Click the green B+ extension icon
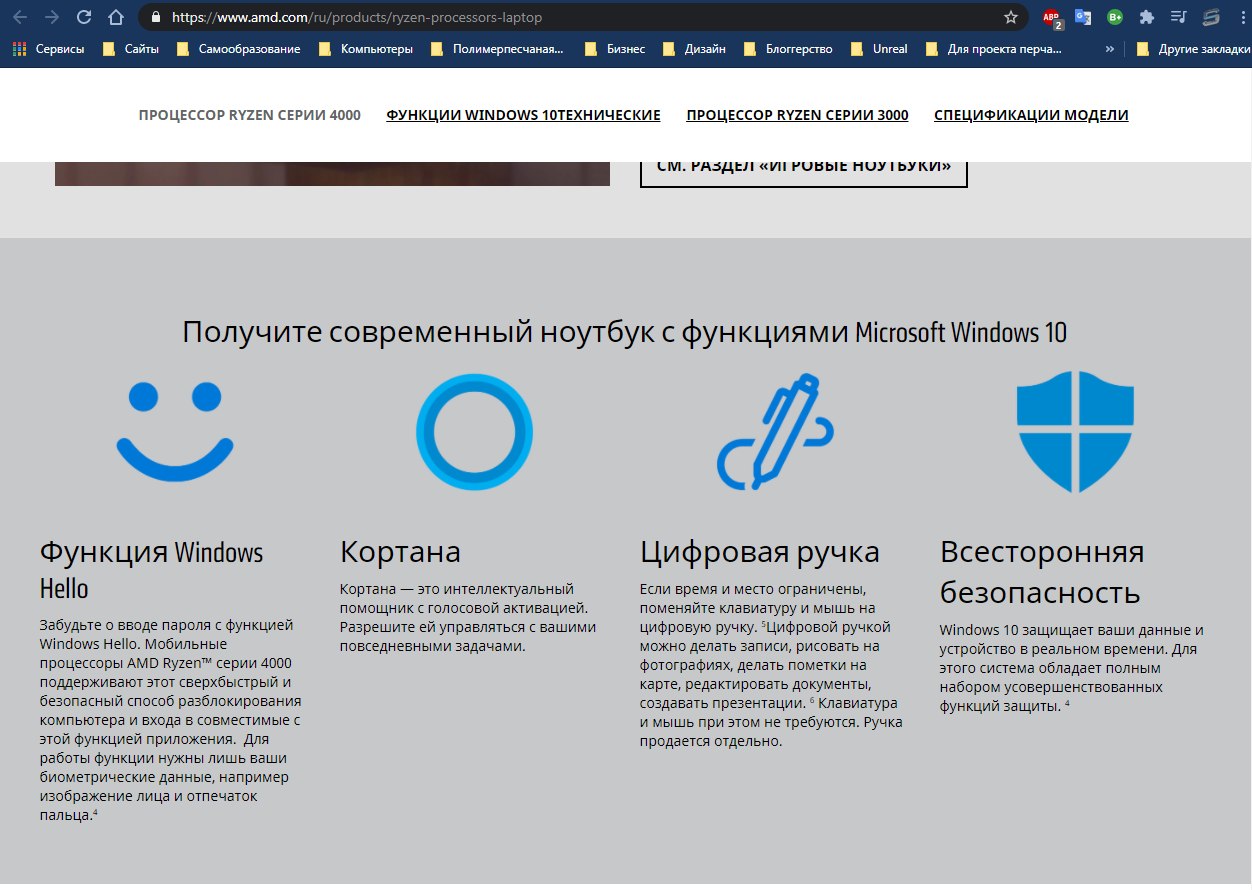Viewport: 1252px width, 890px height. click(1115, 17)
